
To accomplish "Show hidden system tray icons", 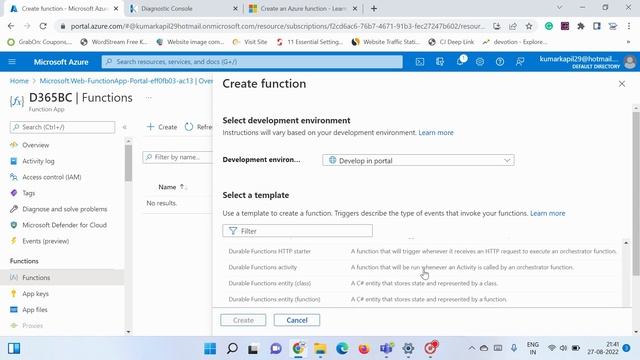I will coord(471,348).
